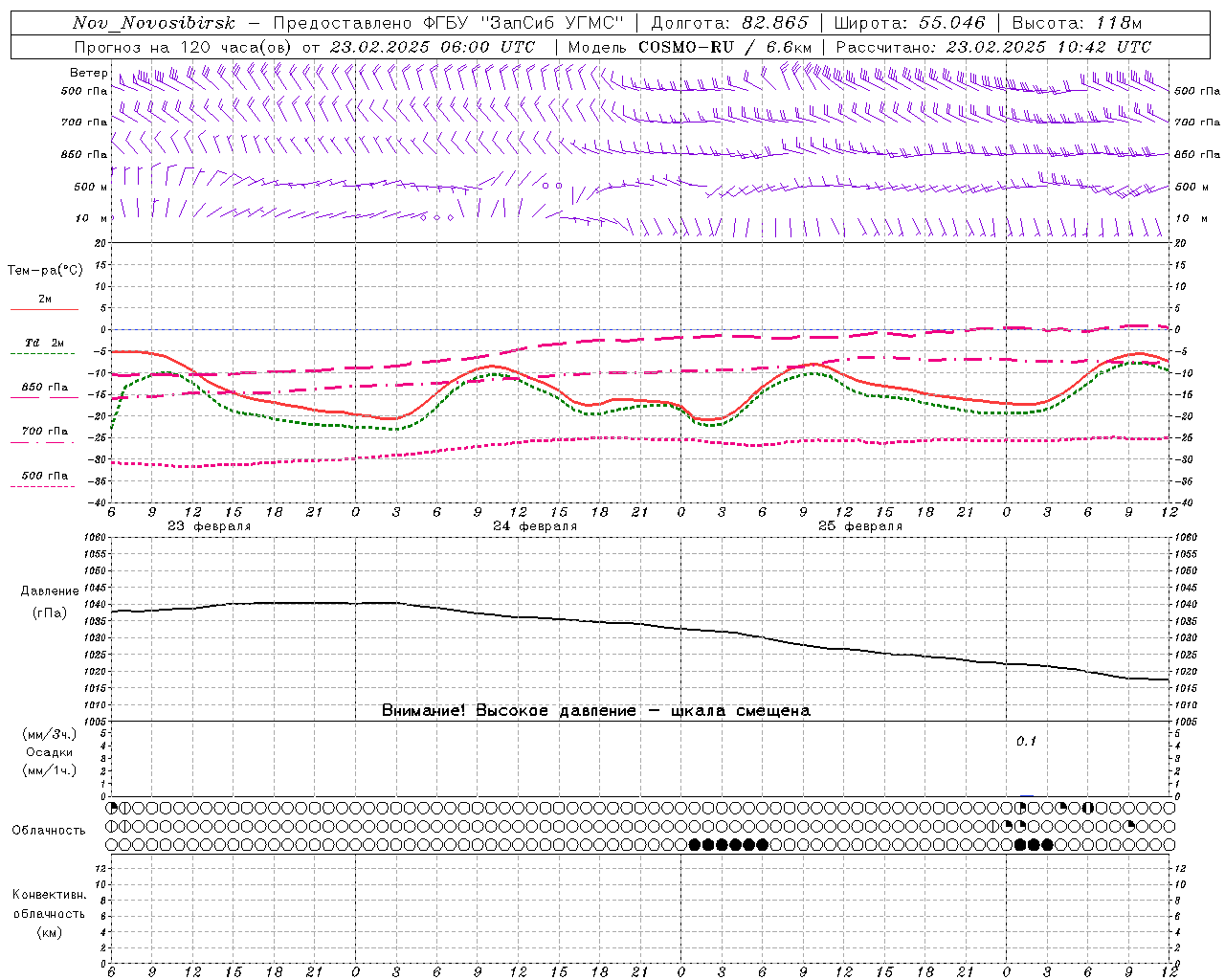The height and width of the screenshot is (980, 1225).
Task: Click the '(км)' convective height unit label
Action: pyautogui.click(x=49, y=932)
